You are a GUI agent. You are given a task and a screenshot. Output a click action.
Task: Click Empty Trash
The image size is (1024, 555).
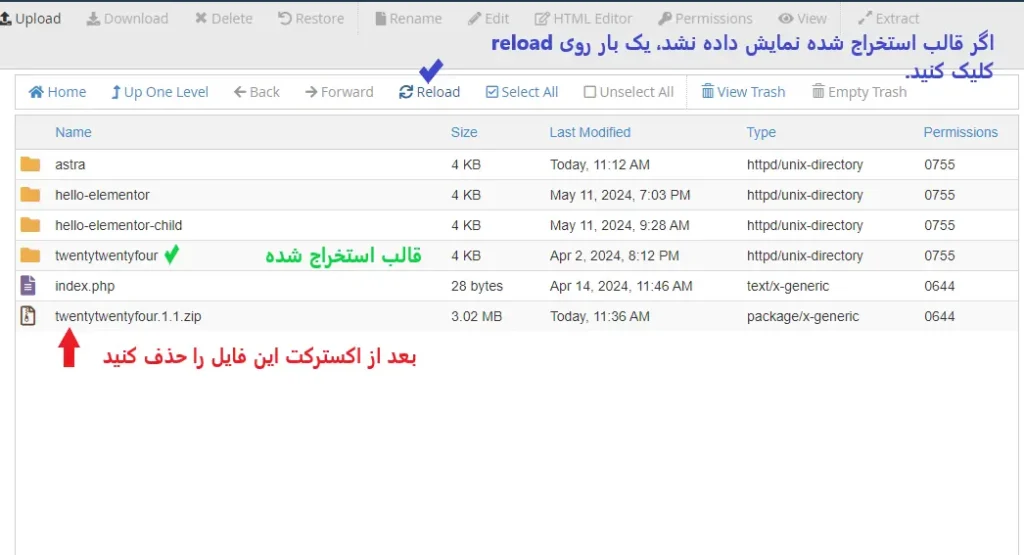(859, 92)
